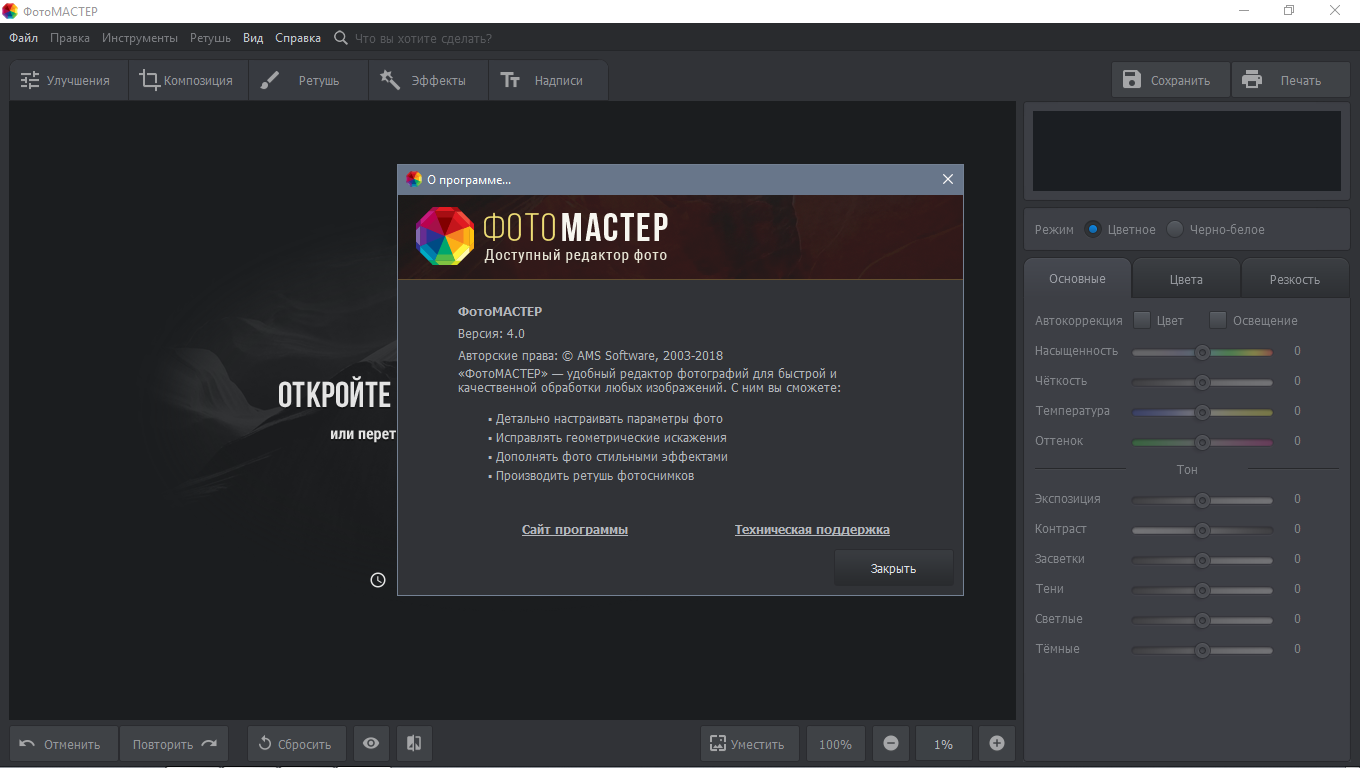Click the magnifier search icon
This screenshot has width=1360, height=768.
tap(341, 38)
